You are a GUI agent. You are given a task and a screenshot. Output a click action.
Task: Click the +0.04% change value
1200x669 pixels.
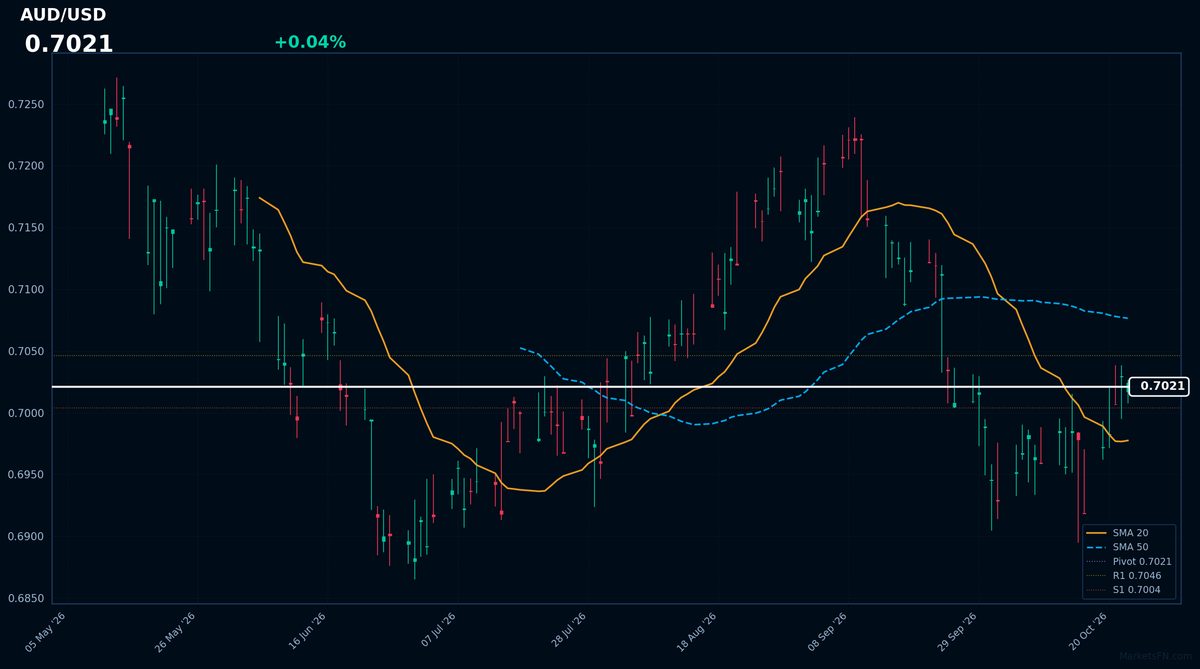point(310,42)
